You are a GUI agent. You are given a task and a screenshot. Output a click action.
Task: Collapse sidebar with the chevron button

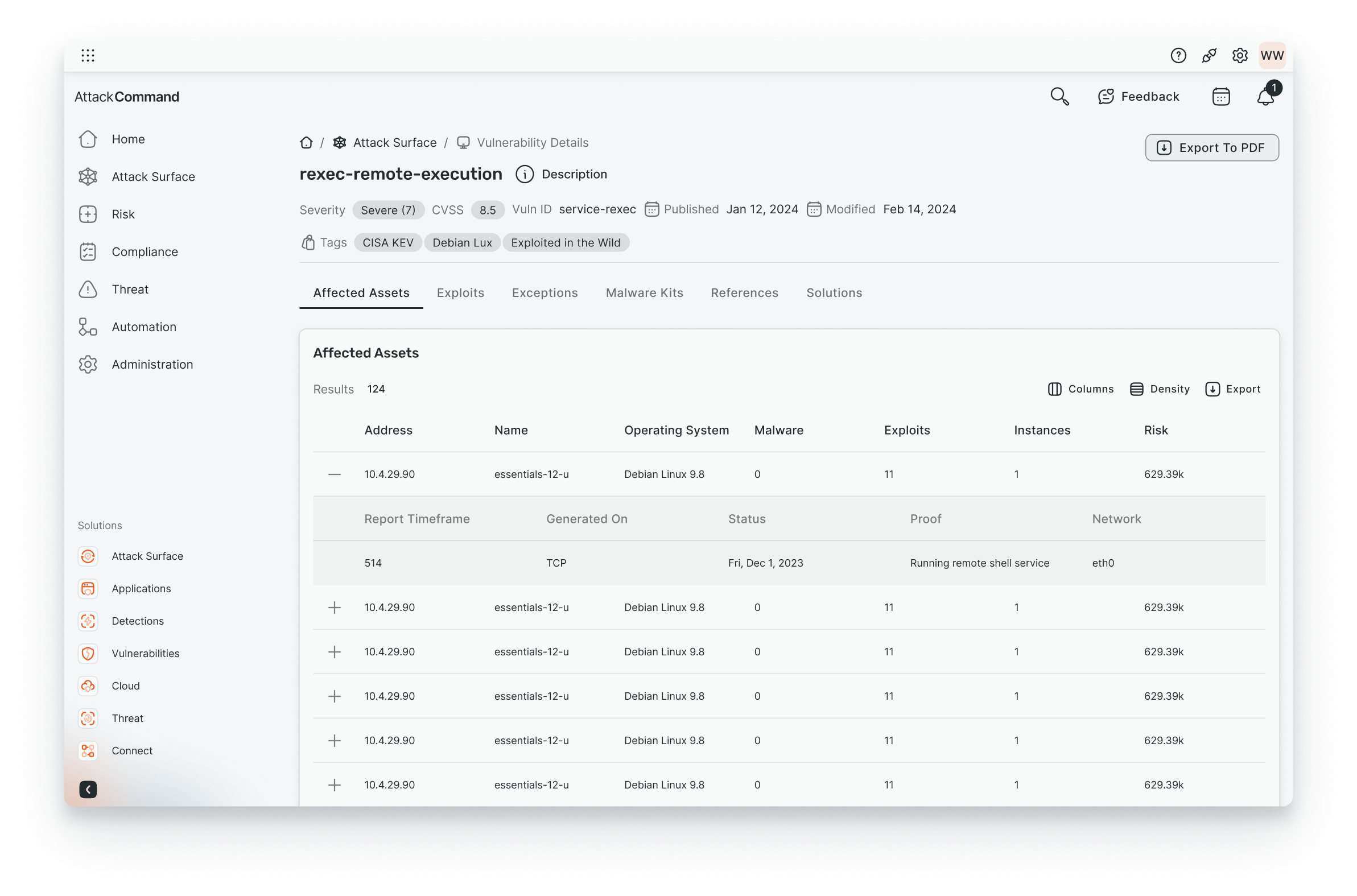(88, 789)
